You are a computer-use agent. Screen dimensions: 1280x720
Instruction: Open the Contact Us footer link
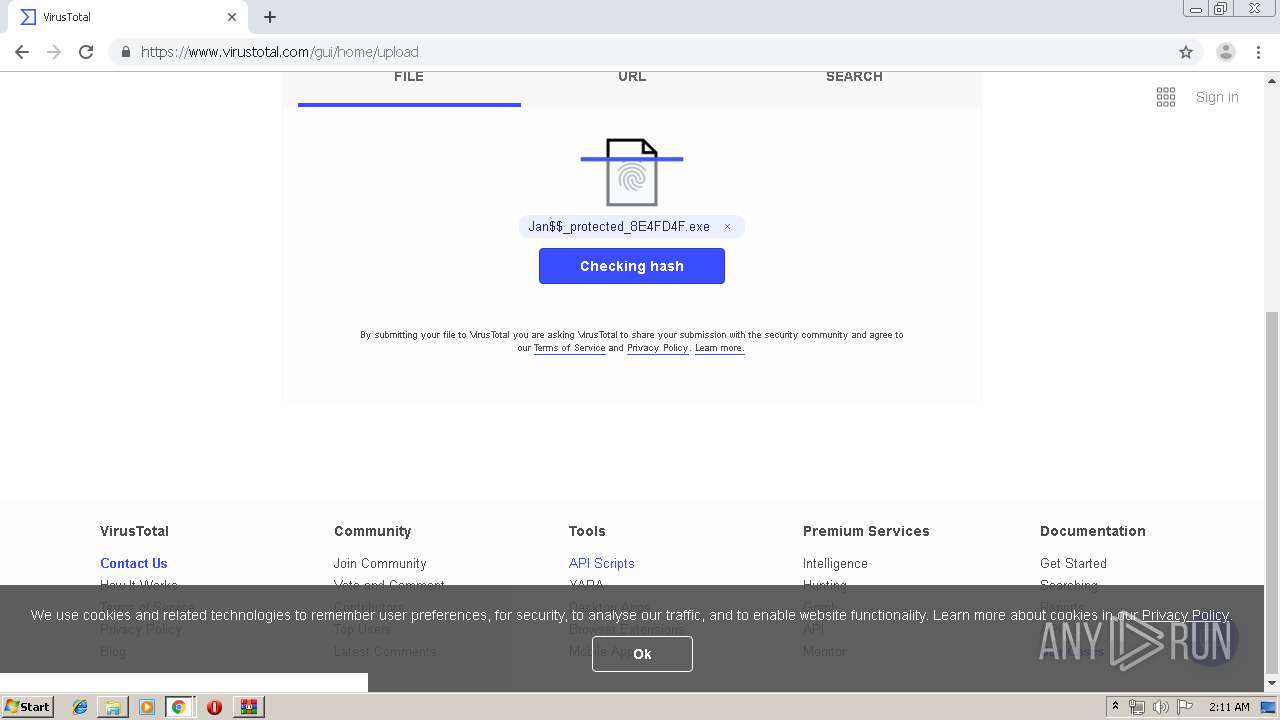(x=134, y=563)
